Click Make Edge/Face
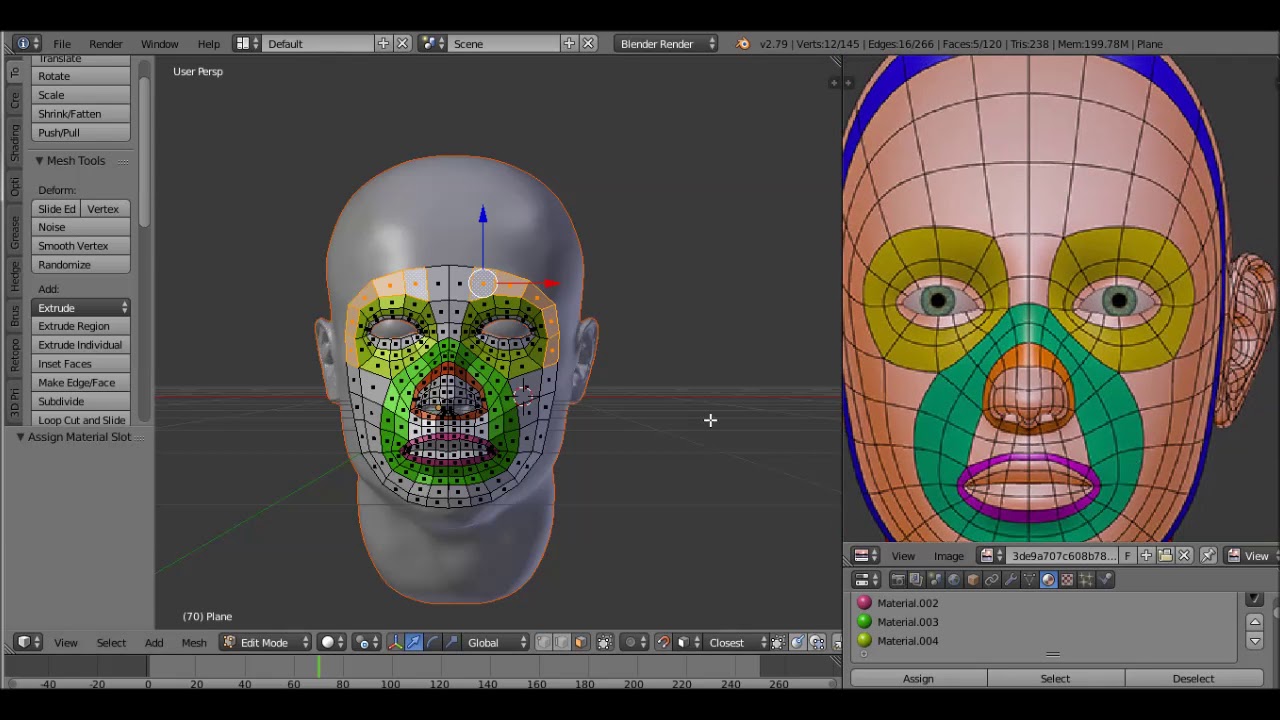This screenshot has height=720, width=1280. pos(81,383)
